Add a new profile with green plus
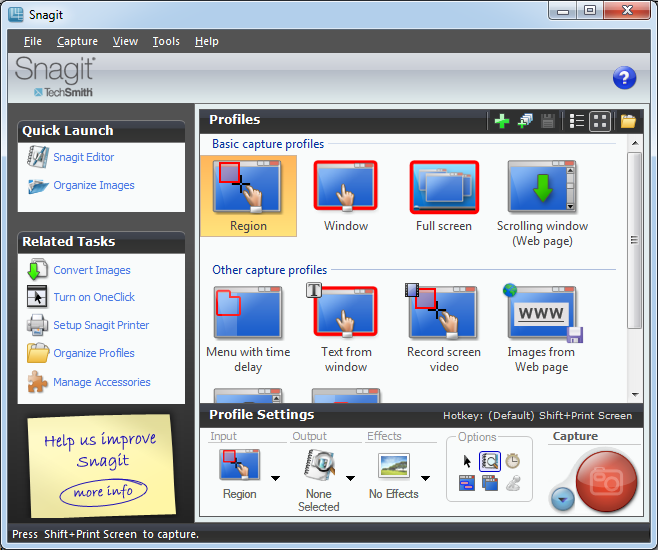658x550 pixels. click(x=501, y=121)
